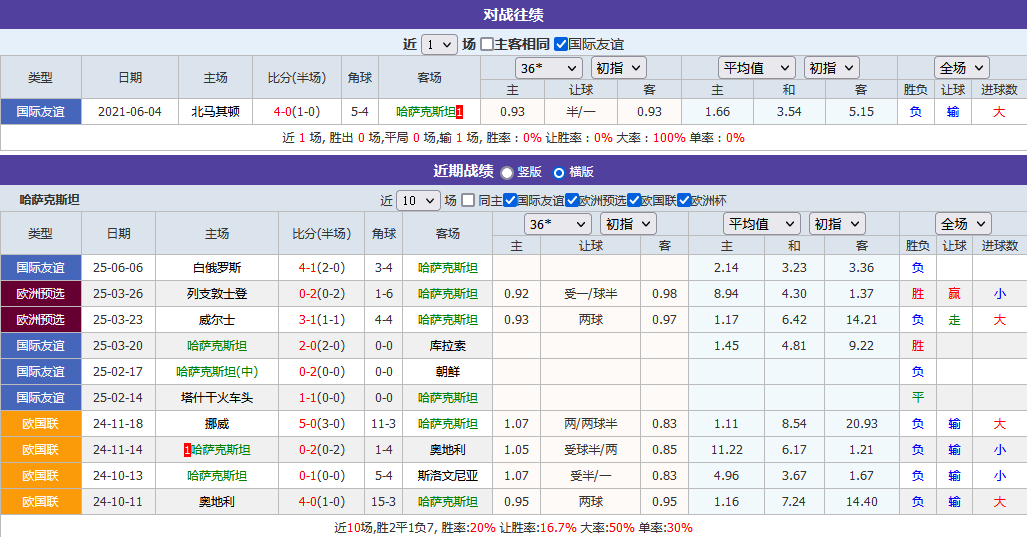Screen dimensions: 1027x537
Task: Select the 横版 radio button
Action: click(559, 172)
